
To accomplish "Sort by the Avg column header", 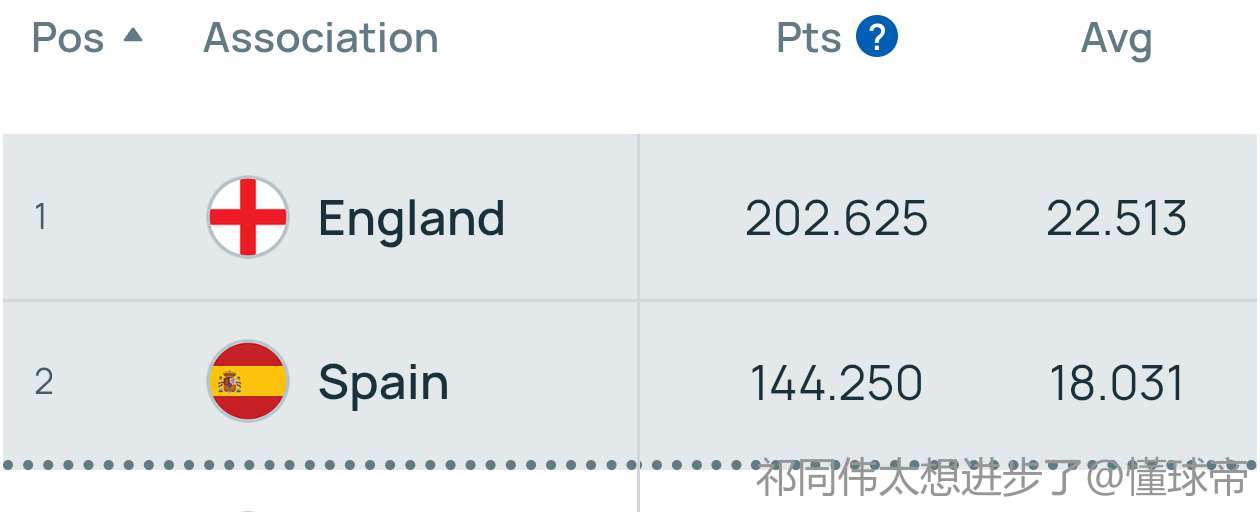I will [x=1116, y=40].
